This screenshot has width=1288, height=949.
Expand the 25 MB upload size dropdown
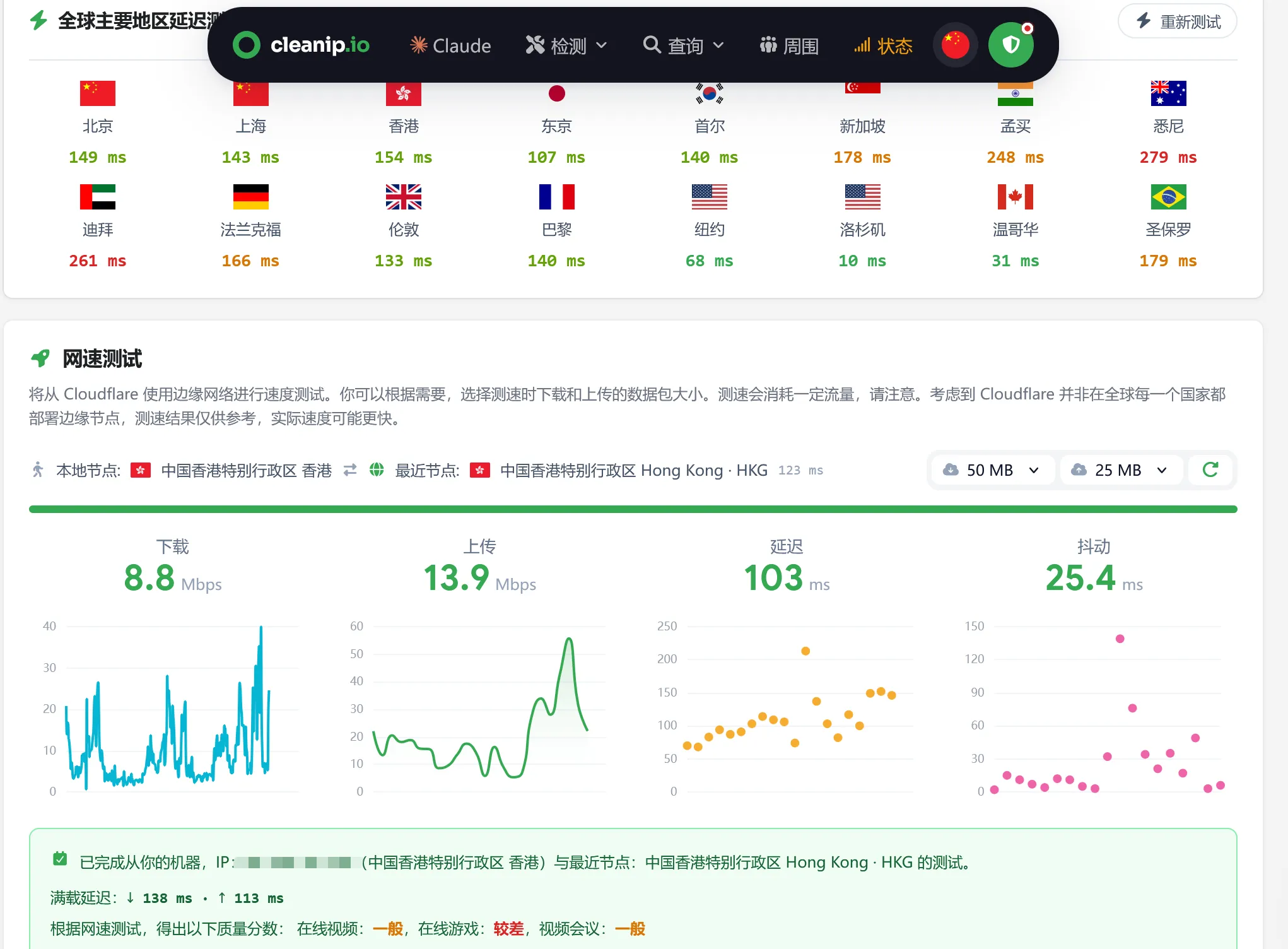(1120, 470)
